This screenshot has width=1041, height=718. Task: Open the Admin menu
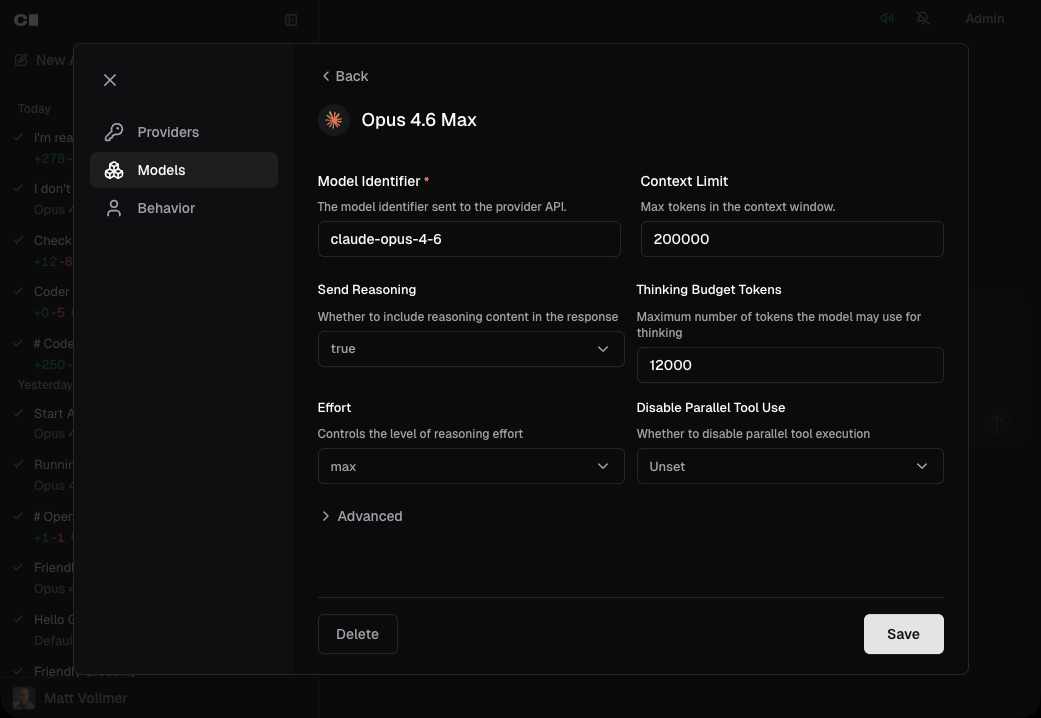tap(985, 19)
